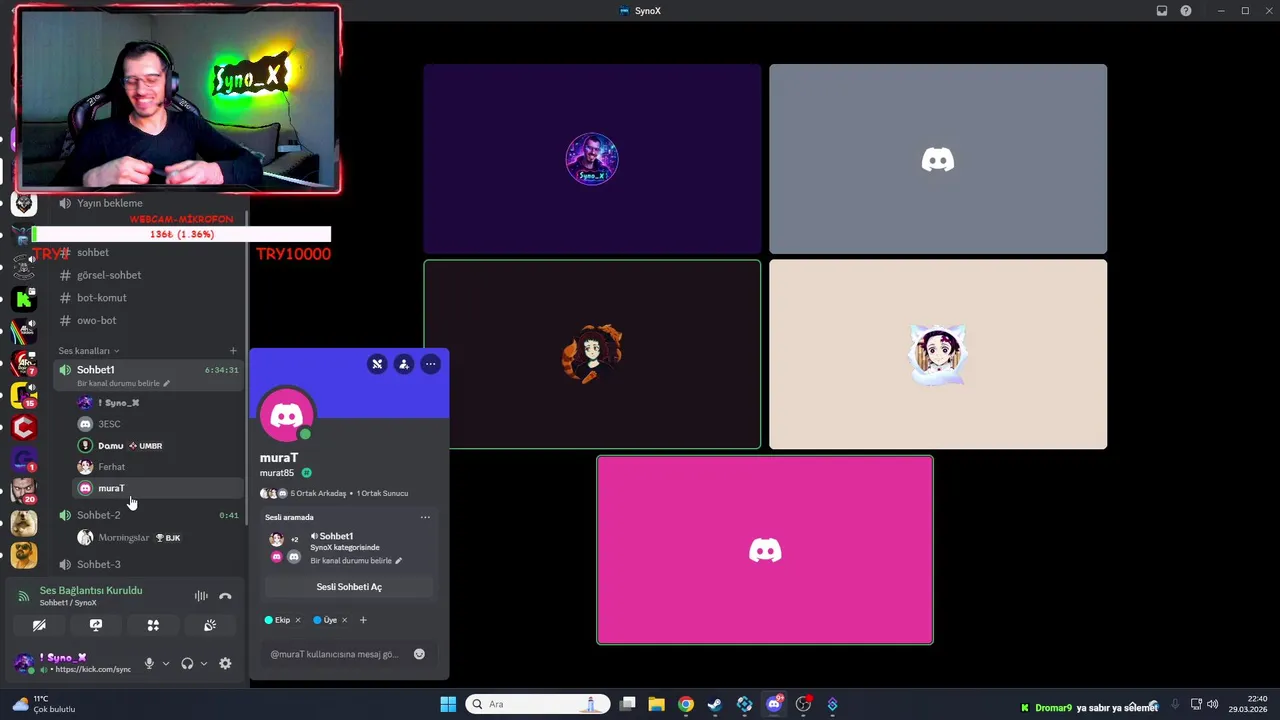The width and height of the screenshot is (1280, 720).
Task: Click the Ses Bağlantısı Kuruldu status text
Action: click(x=91, y=591)
